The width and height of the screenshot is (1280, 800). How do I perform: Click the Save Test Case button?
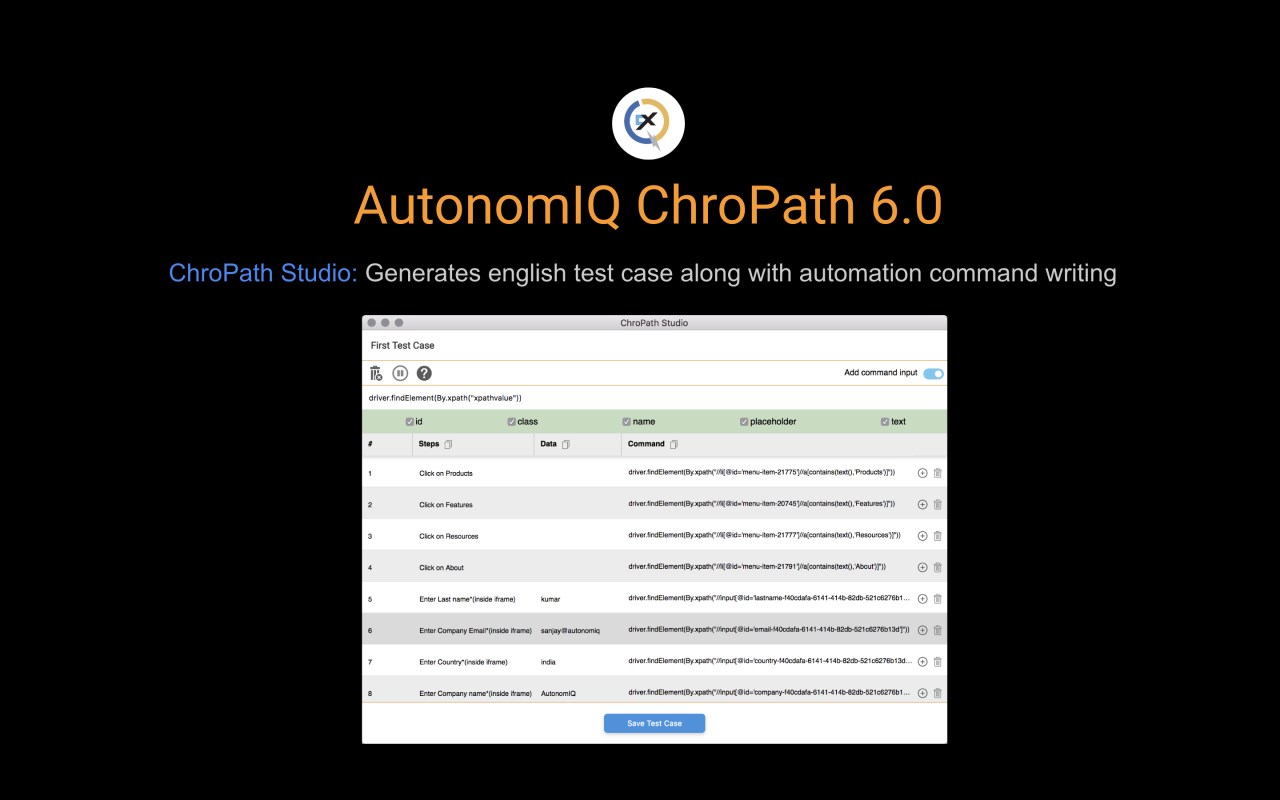click(x=654, y=723)
